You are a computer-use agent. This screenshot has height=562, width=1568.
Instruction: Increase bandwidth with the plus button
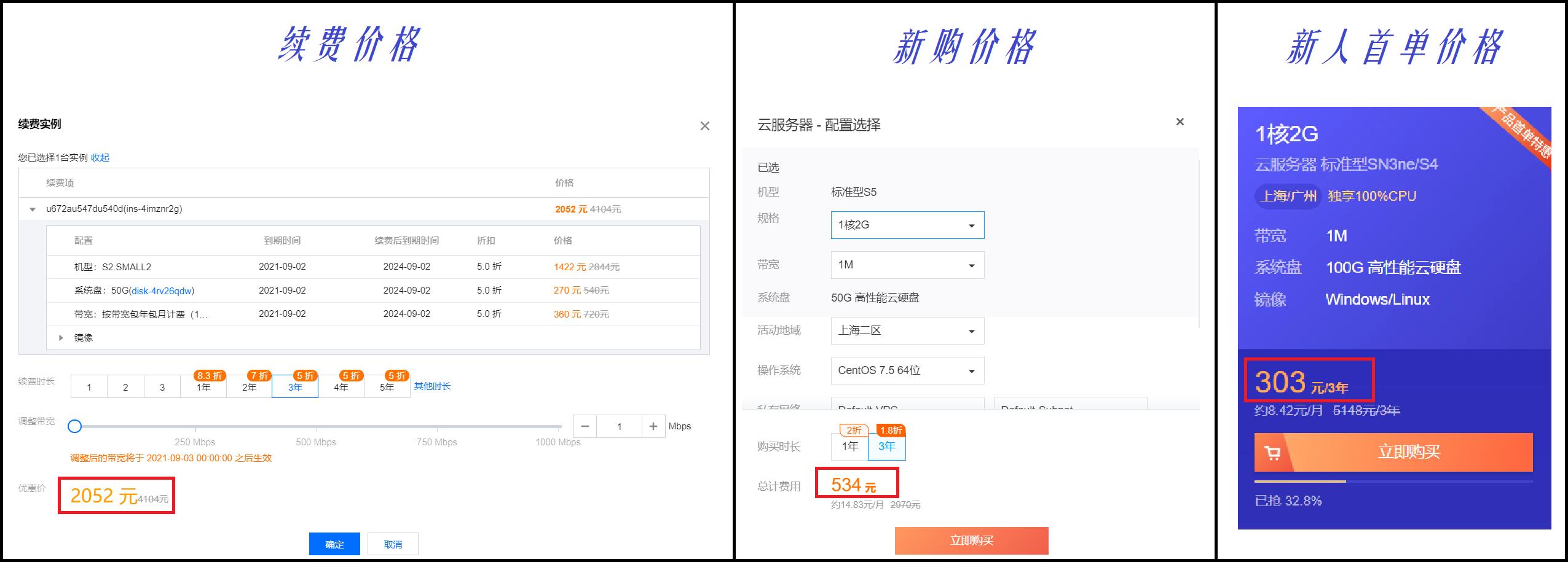(653, 426)
